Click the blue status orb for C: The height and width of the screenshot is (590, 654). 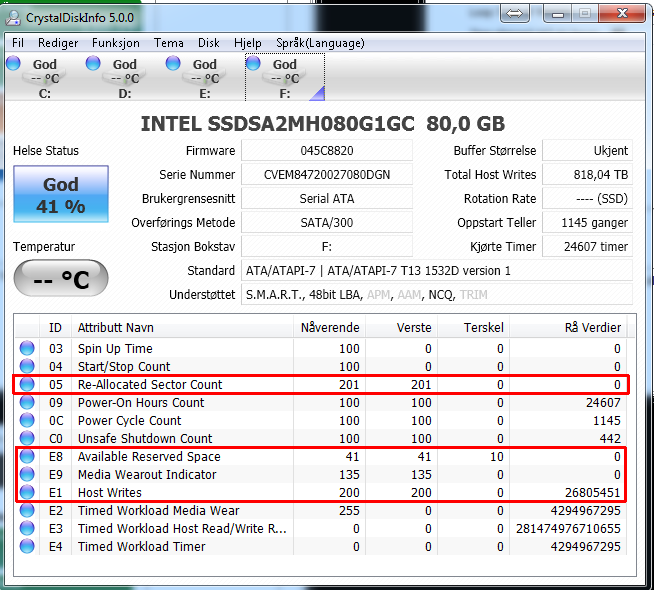(x=13, y=63)
